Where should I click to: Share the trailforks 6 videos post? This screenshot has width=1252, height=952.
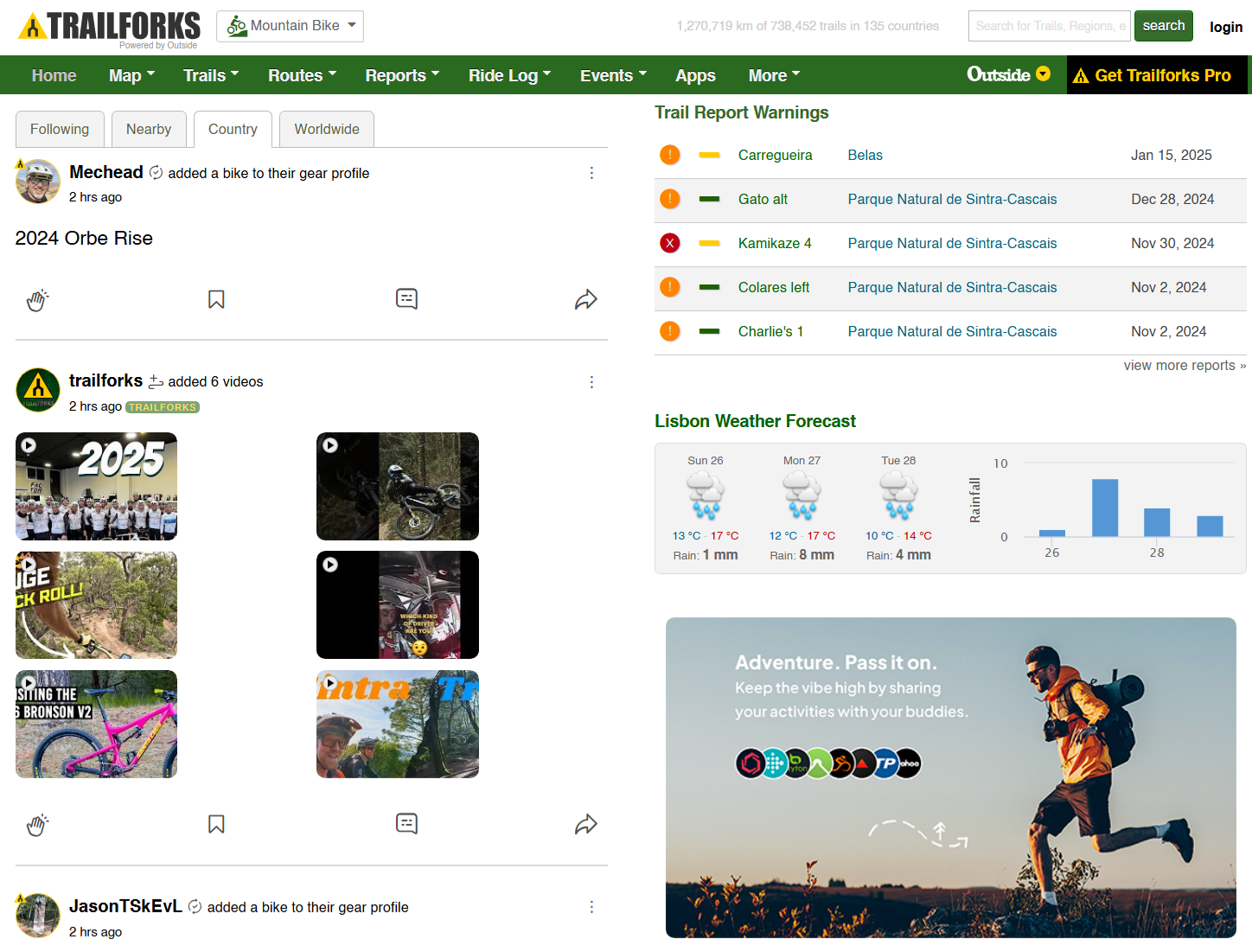click(586, 824)
